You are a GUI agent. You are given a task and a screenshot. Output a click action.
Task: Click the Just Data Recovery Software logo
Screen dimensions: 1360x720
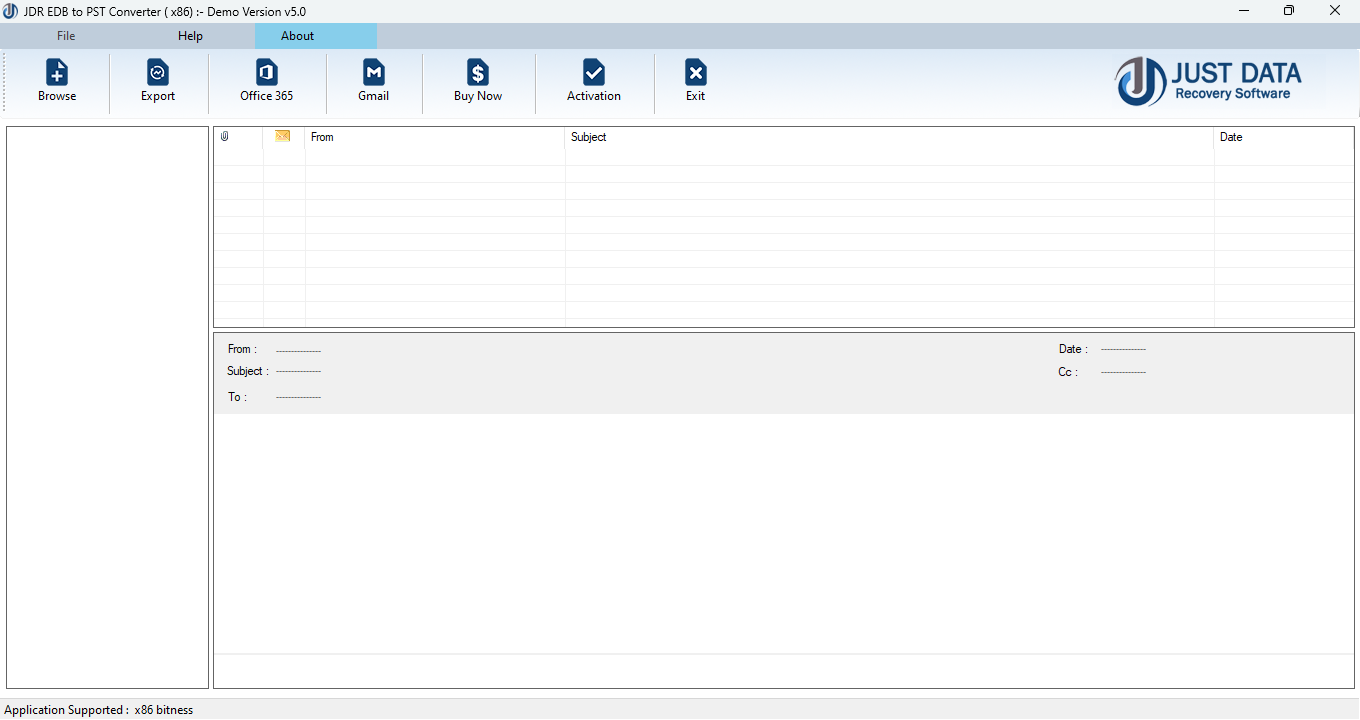(x=1208, y=82)
